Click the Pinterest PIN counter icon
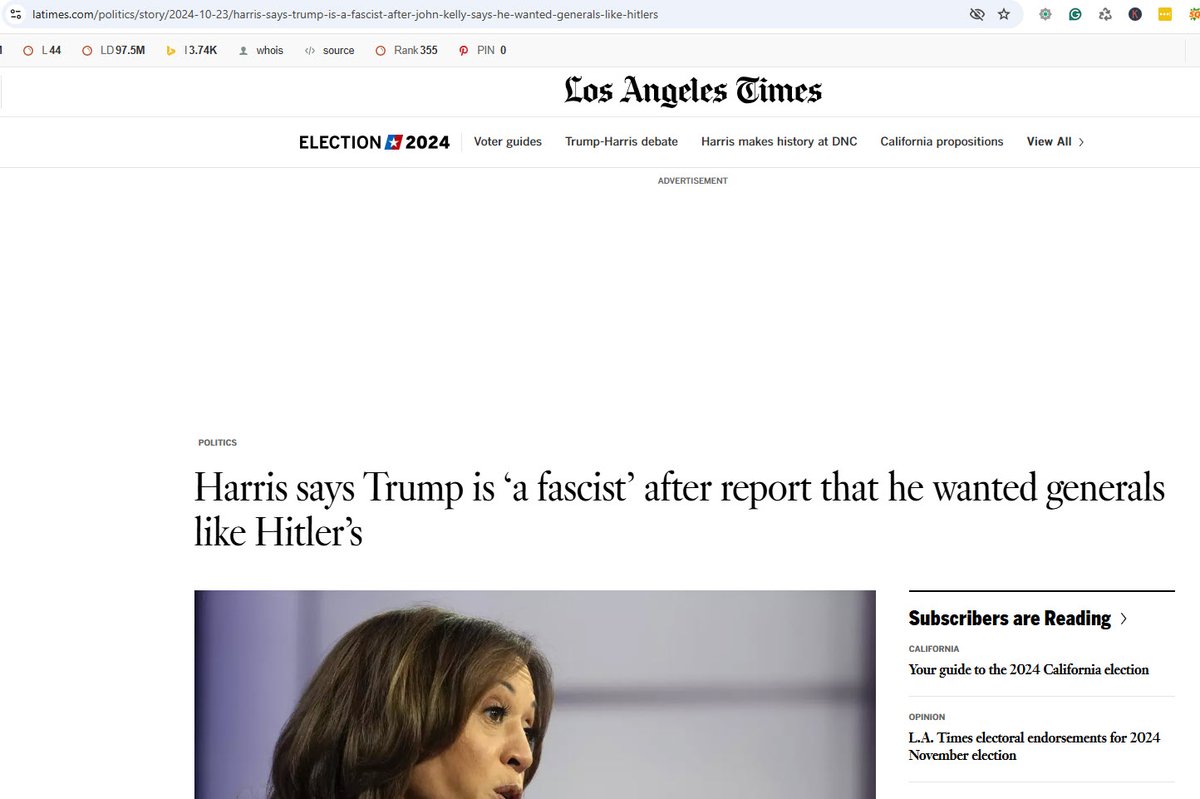The image size is (1200, 799). click(463, 49)
